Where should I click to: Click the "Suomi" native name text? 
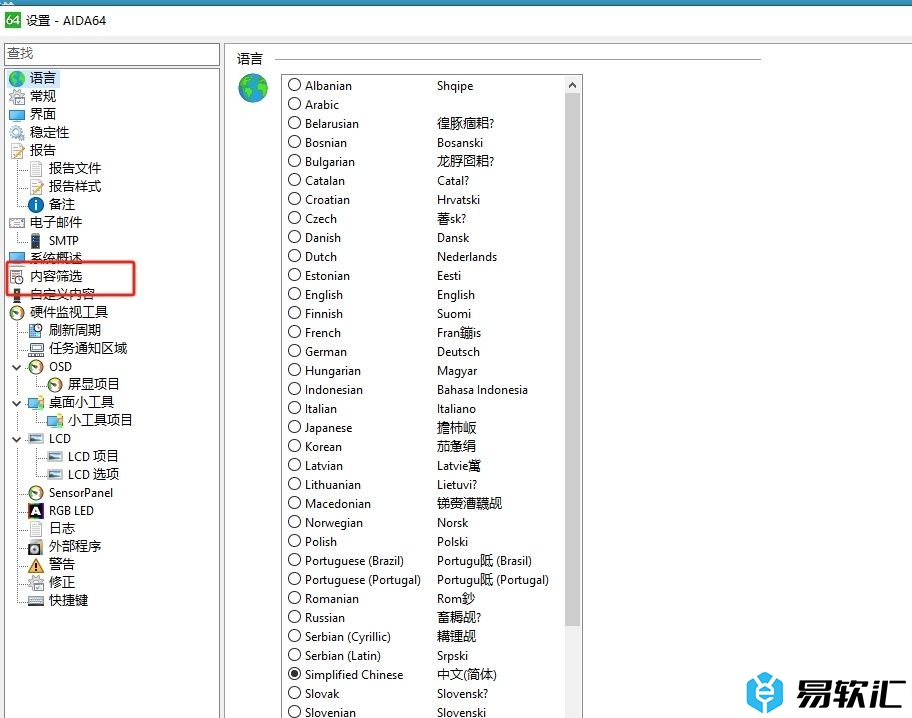pos(454,314)
